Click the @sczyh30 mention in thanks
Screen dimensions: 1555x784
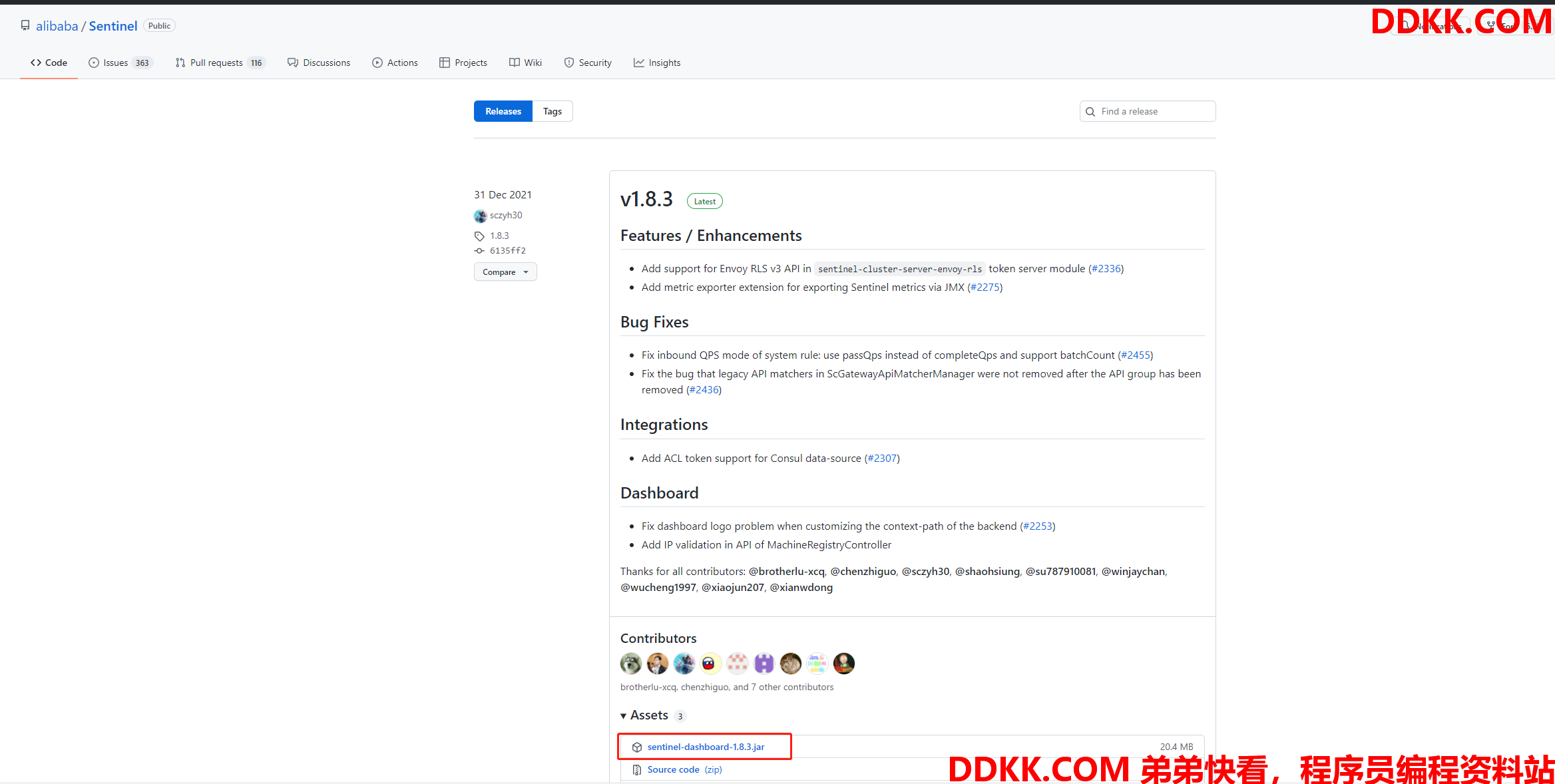click(926, 571)
